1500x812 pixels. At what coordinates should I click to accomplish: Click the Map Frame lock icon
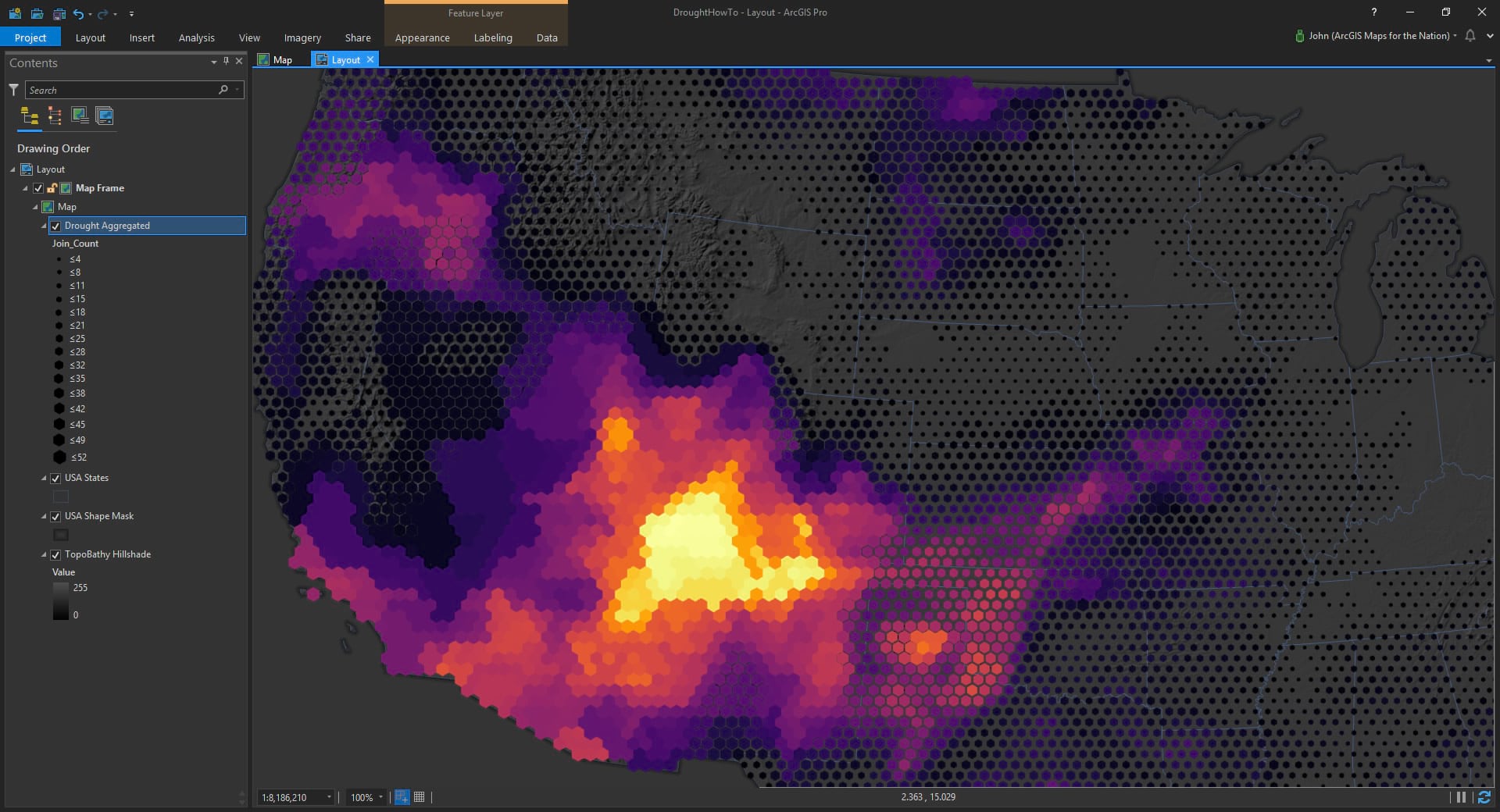pos(52,188)
